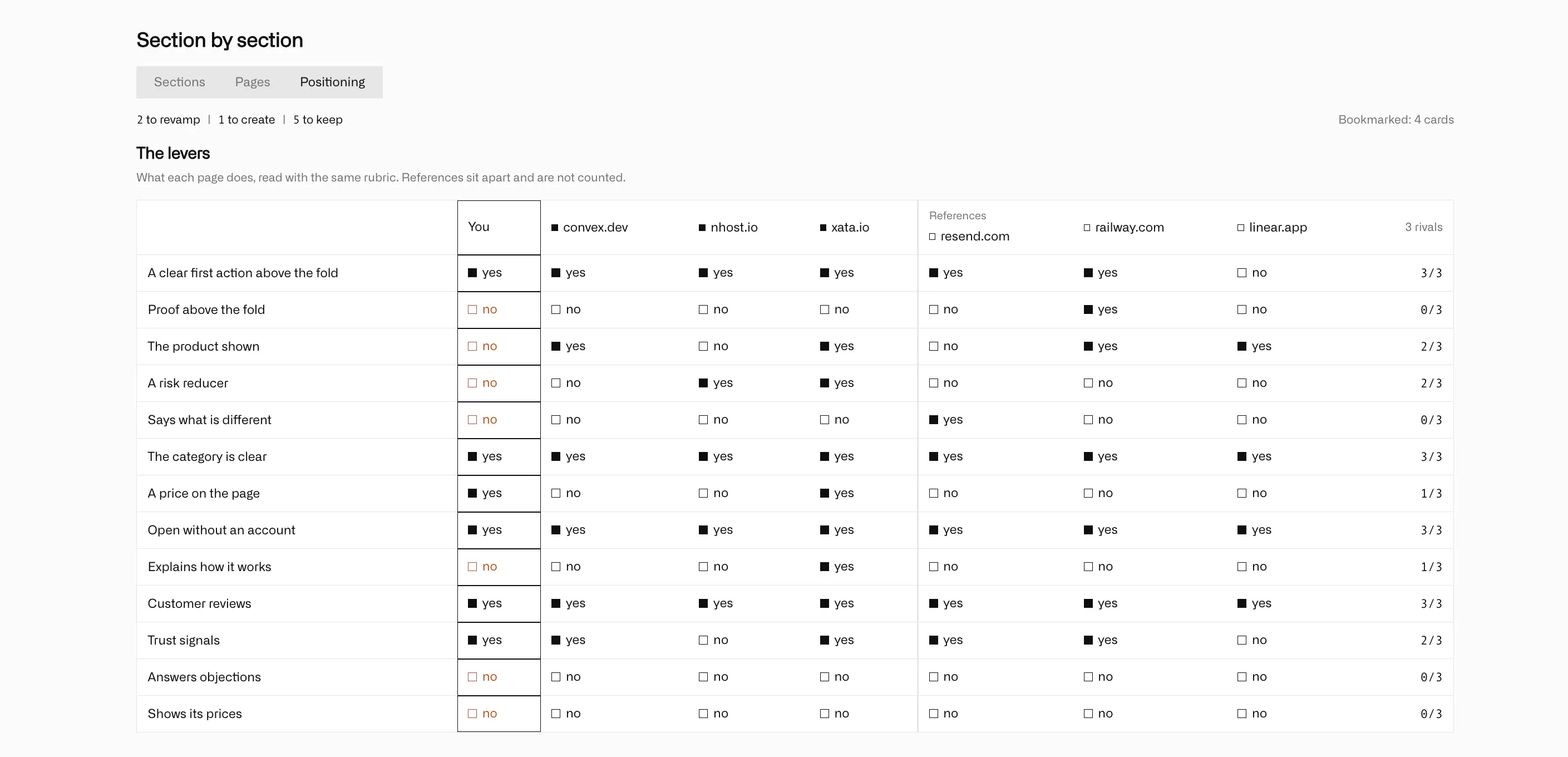This screenshot has width=1568, height=757.
Task: Click the filled square icon beside nhost.io
Action: click(702, 228)
